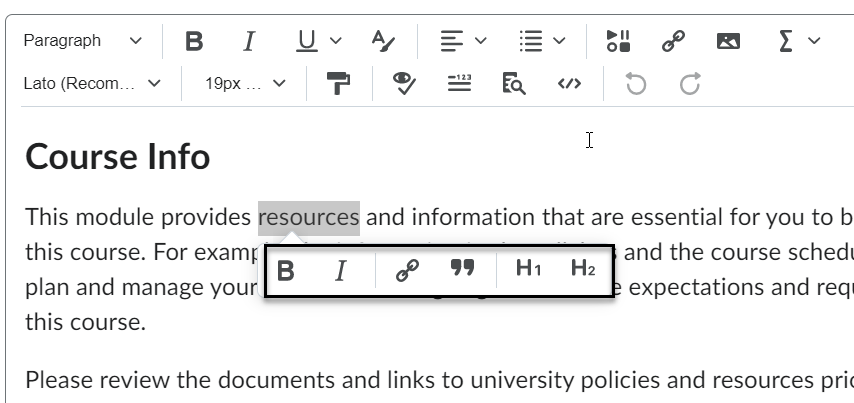Click Insert Stuff media icon
Screen dimensions: 854x403
click(618, 41)
